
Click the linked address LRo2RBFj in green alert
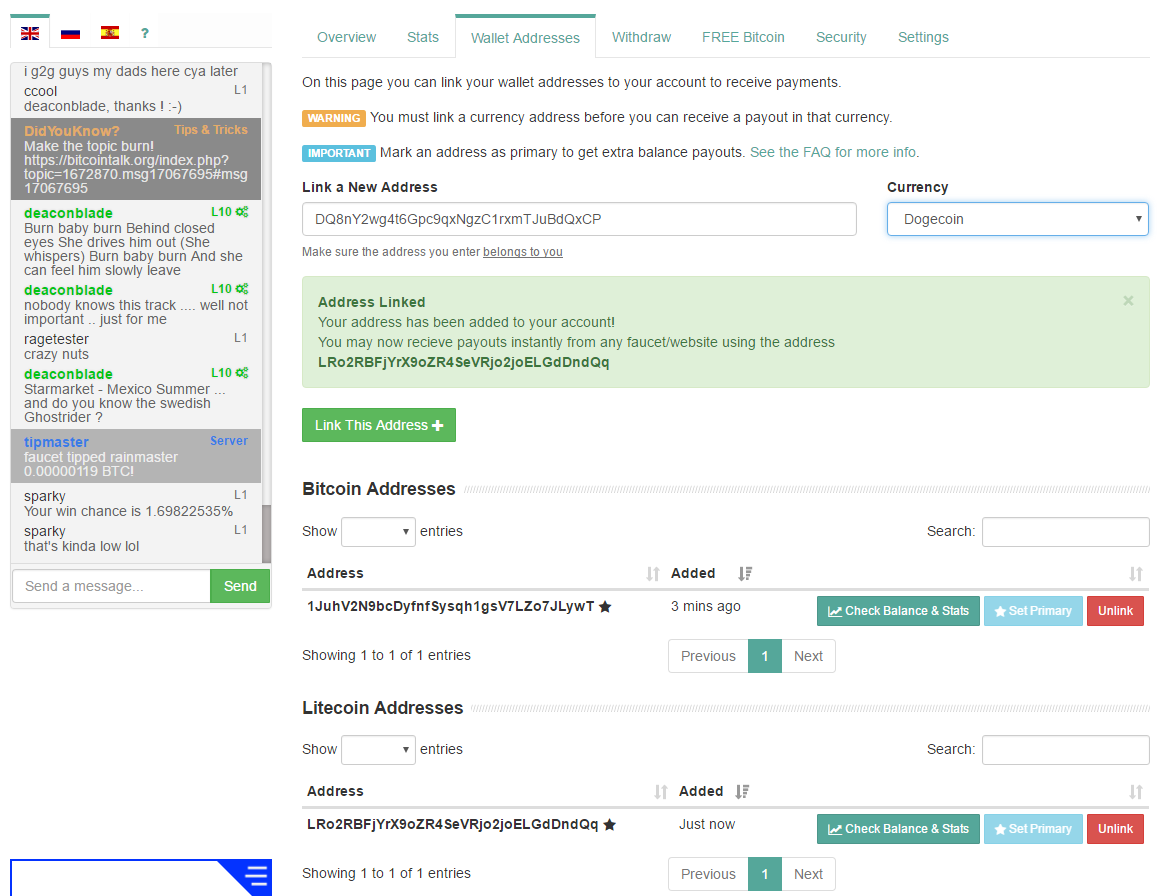tap(464, 362)
